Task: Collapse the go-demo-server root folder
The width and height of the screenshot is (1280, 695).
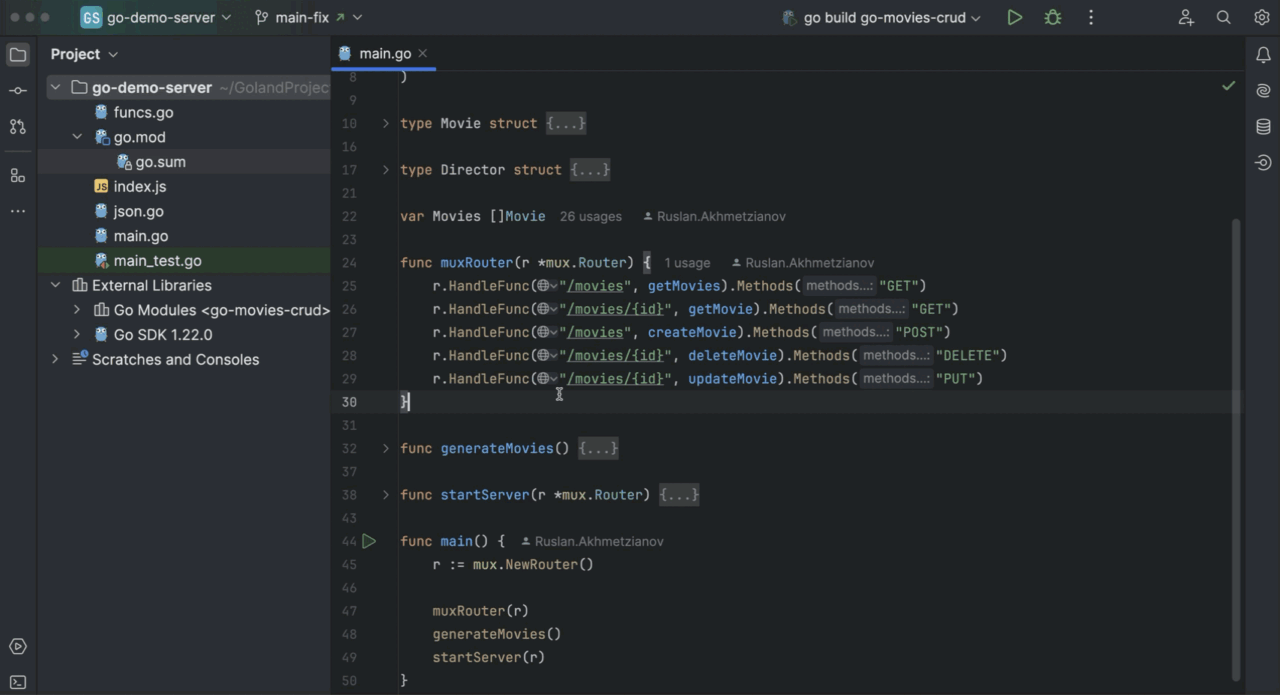Action: pos(55,88)
